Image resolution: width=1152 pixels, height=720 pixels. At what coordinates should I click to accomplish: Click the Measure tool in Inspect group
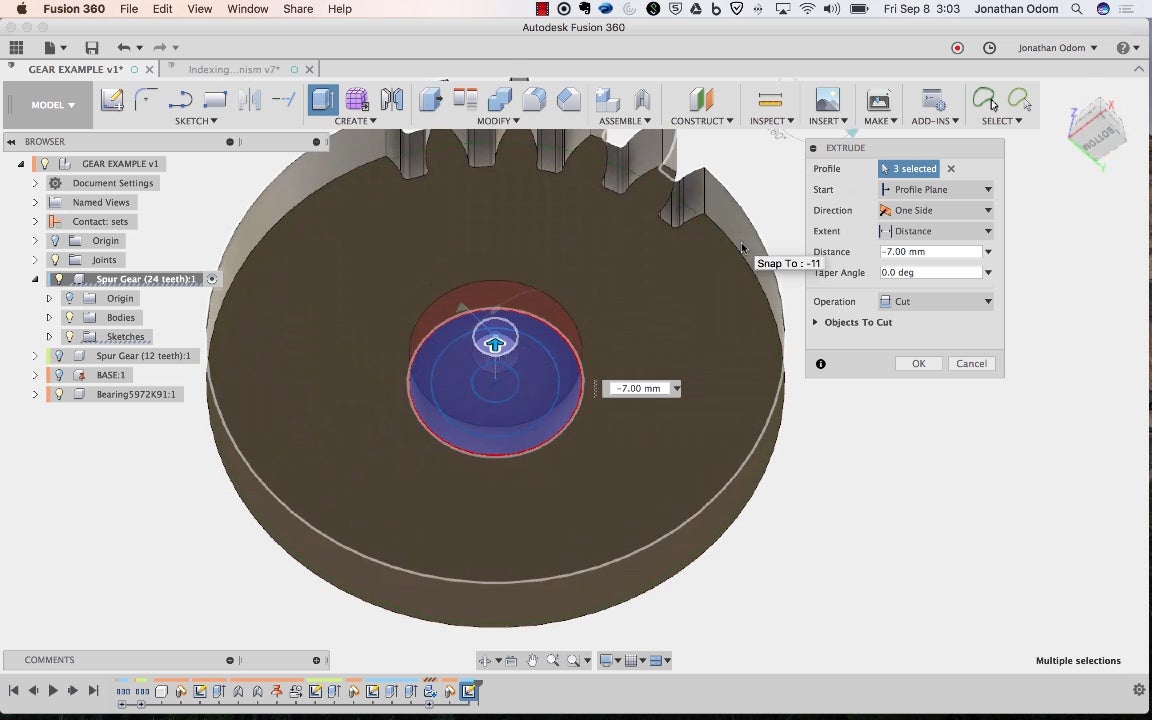770,100
